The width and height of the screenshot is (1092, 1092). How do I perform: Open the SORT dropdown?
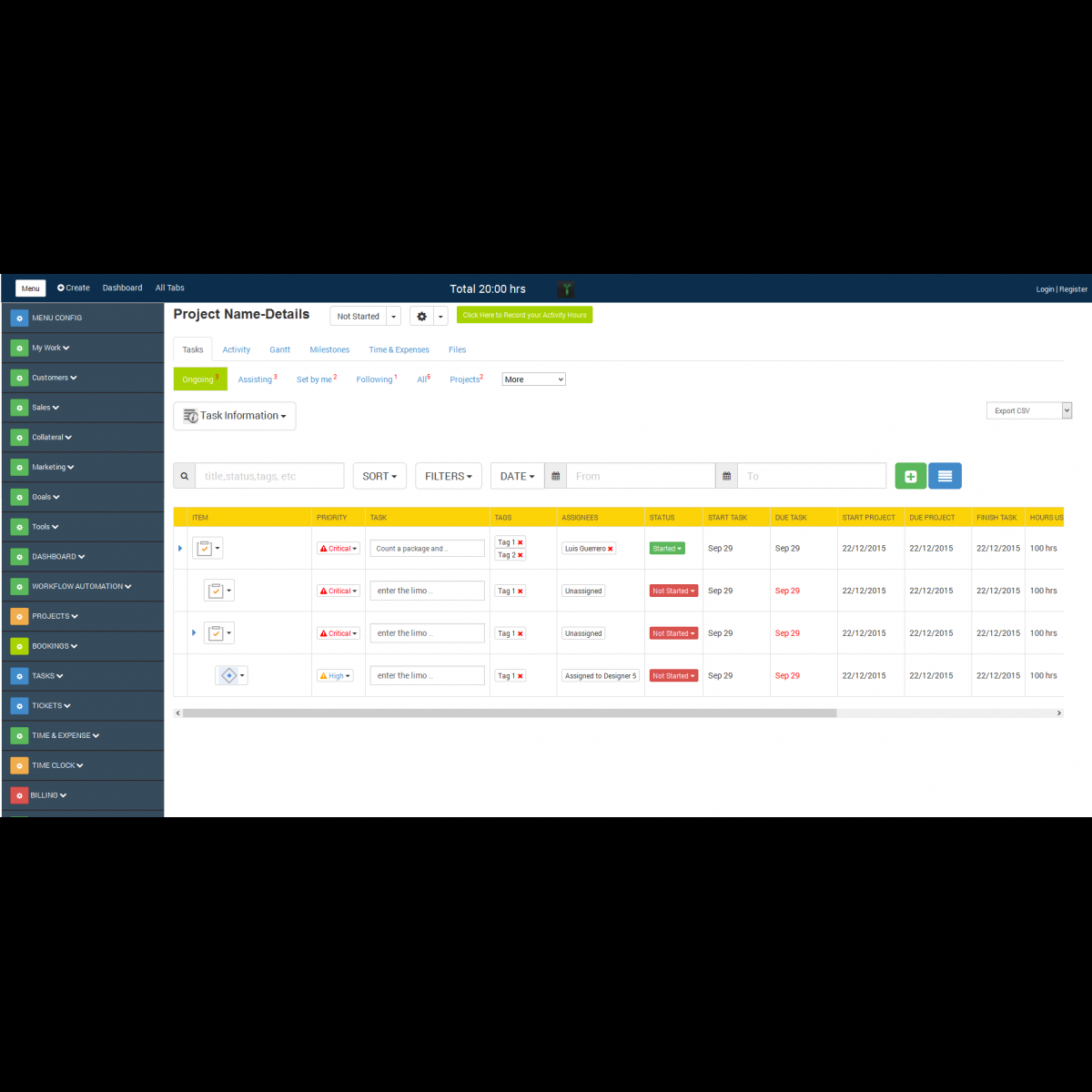click(379, 476)
